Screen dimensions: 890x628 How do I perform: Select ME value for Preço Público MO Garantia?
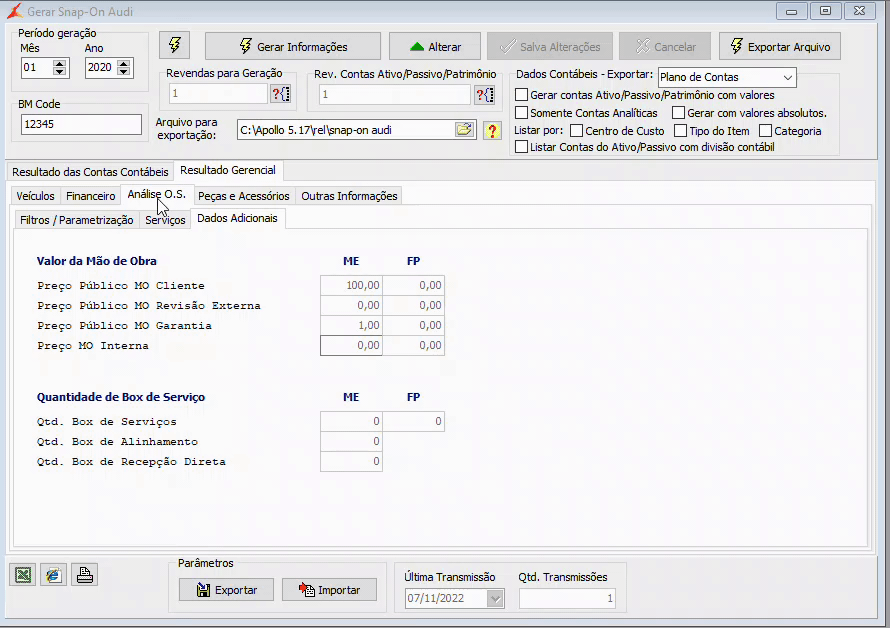click(351, 325)
